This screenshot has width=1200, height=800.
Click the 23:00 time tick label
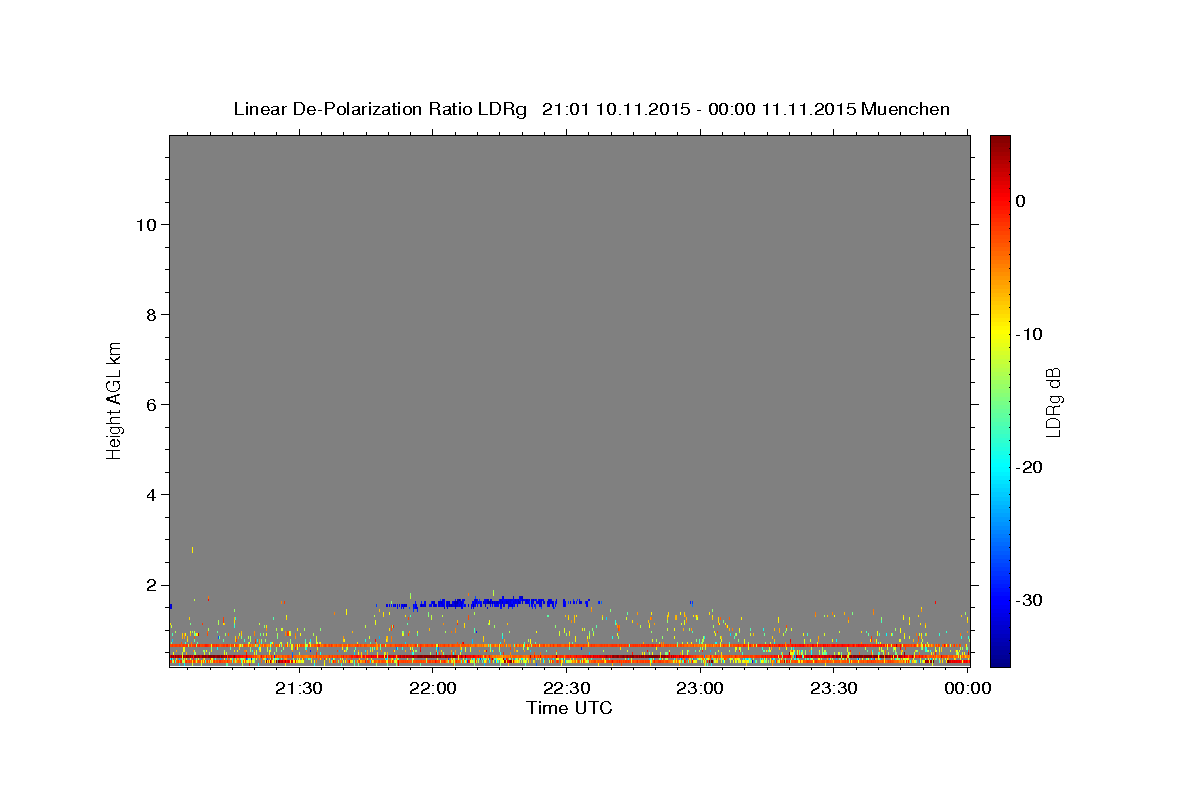(x=700, y=688)
